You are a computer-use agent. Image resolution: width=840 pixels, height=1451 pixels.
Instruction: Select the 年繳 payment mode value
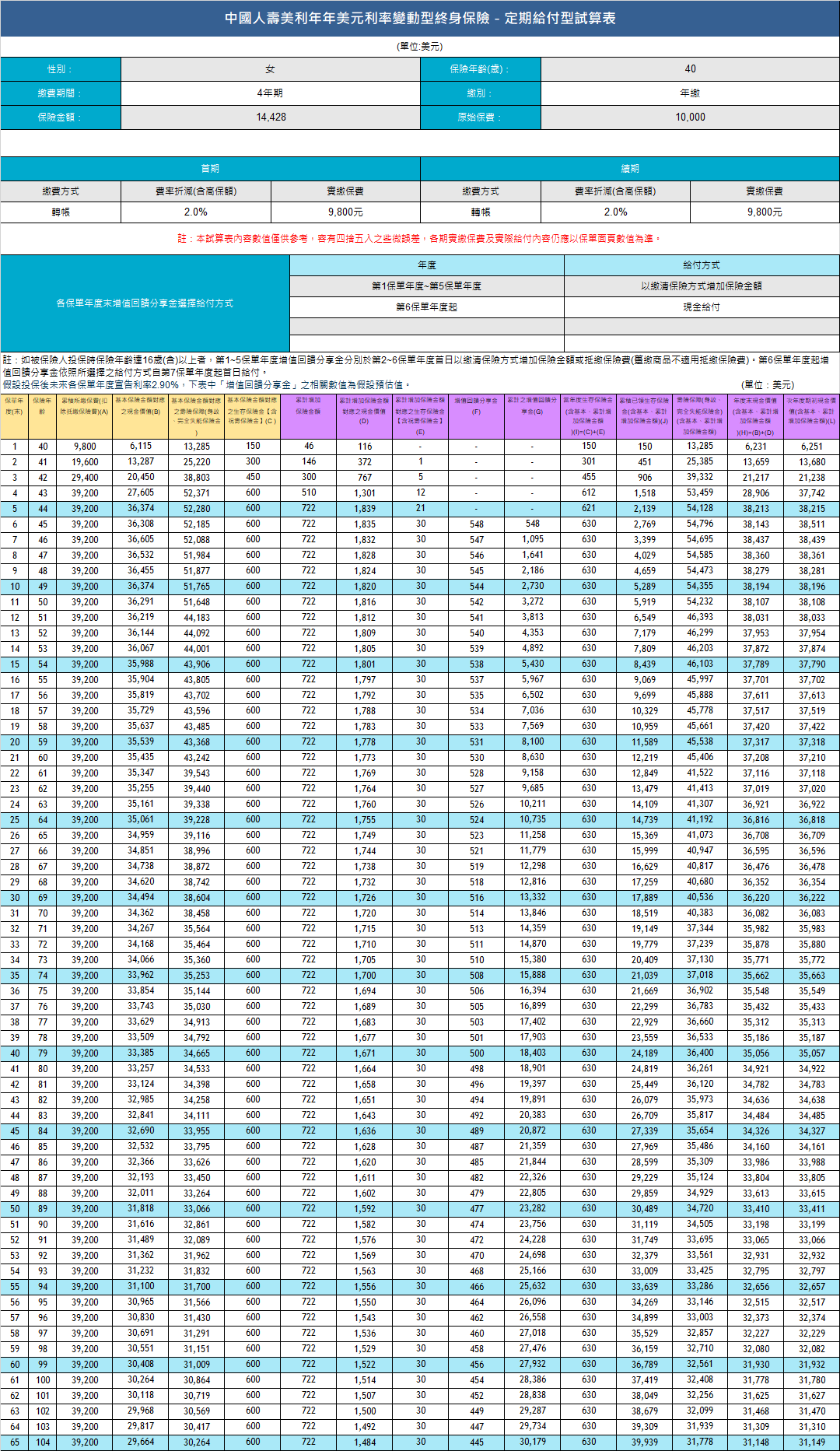click(x=690, y=93)
